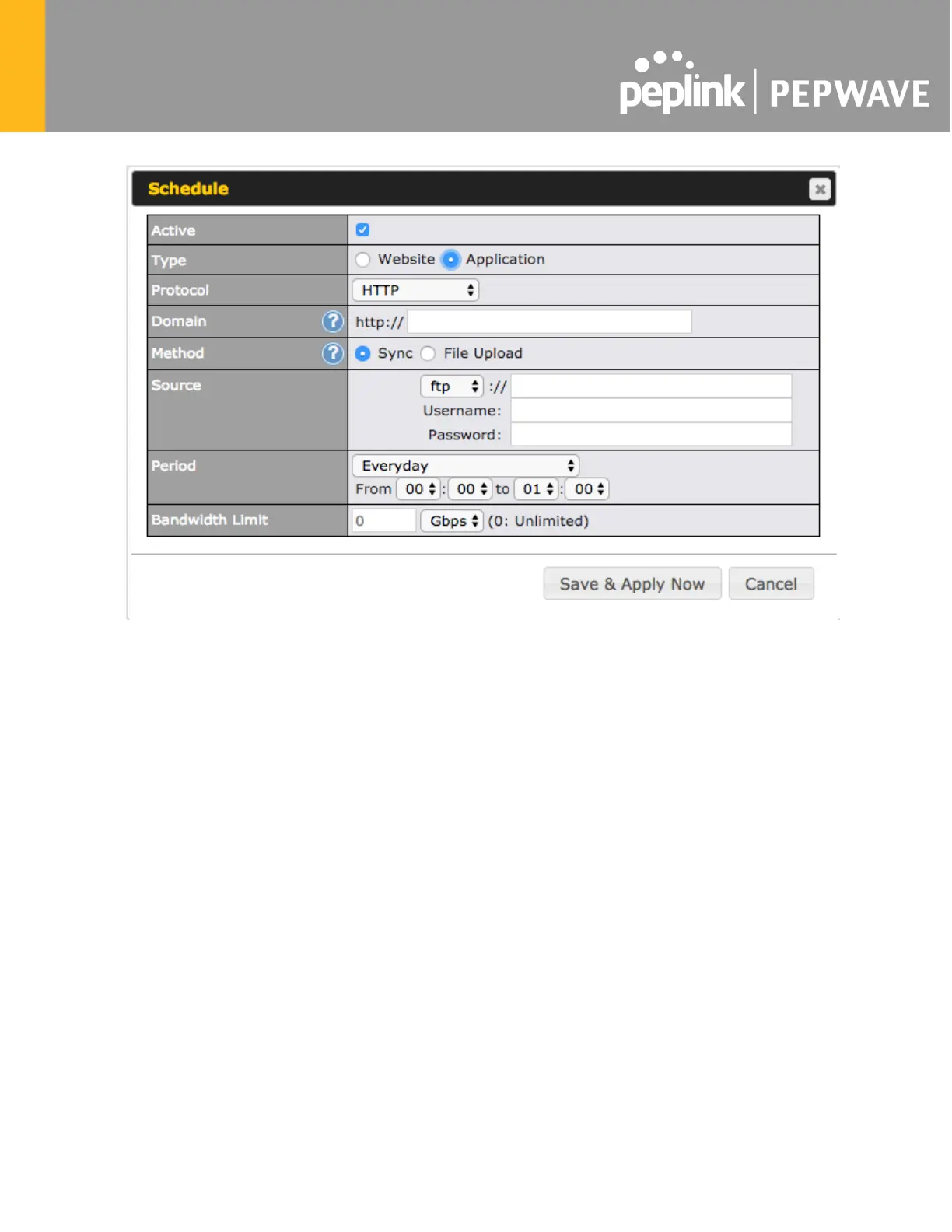
Task: Click the Cancel button
Action: tap(771, 584)
